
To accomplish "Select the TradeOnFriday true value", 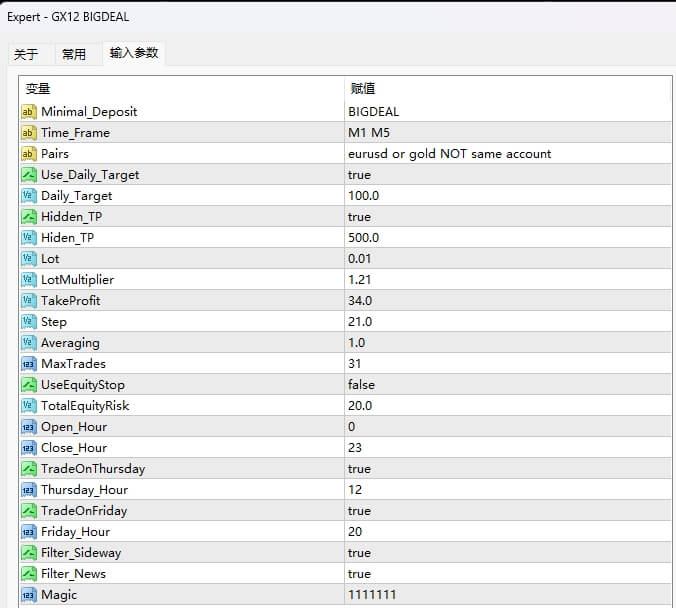I will click(359, 511).
